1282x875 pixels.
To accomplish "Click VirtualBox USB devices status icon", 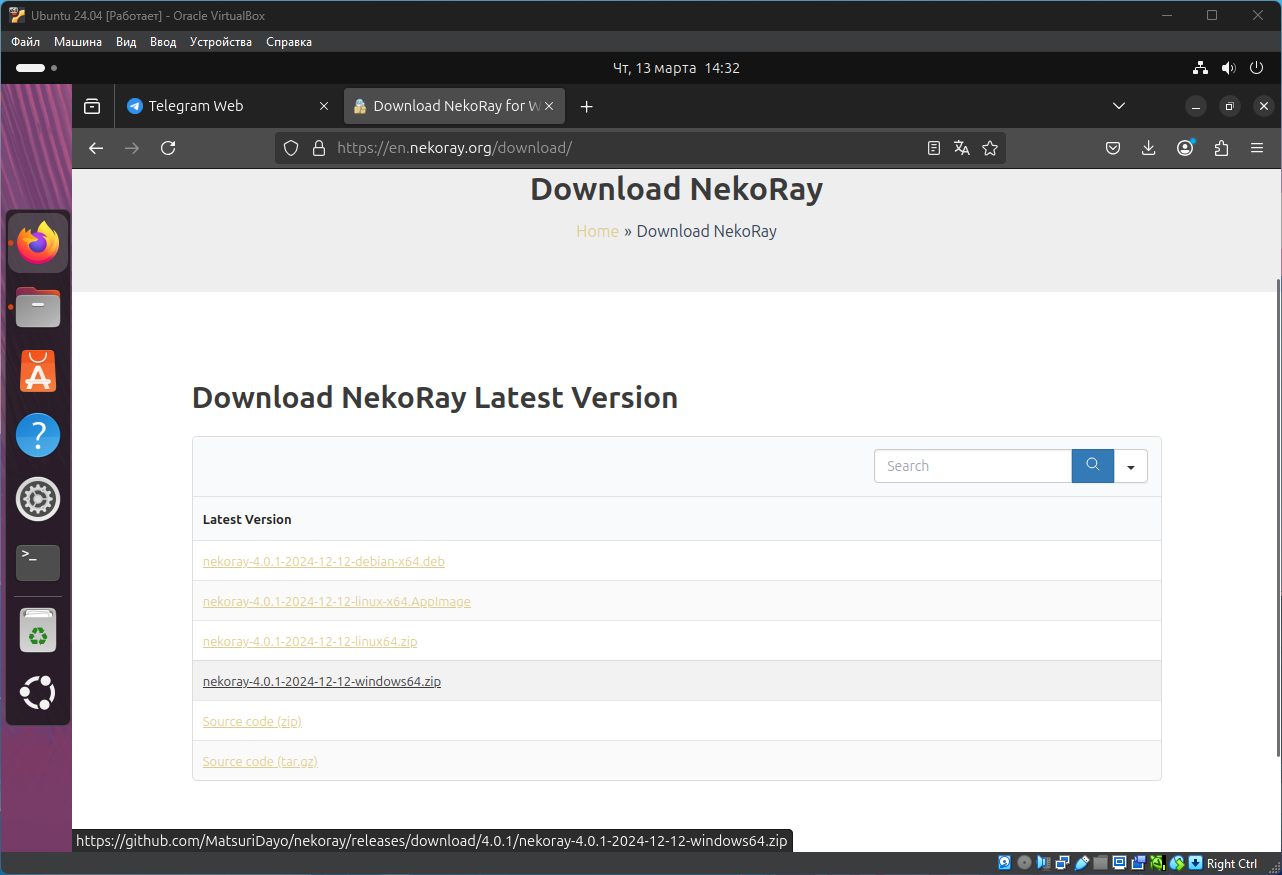I will click(1081, 863).
